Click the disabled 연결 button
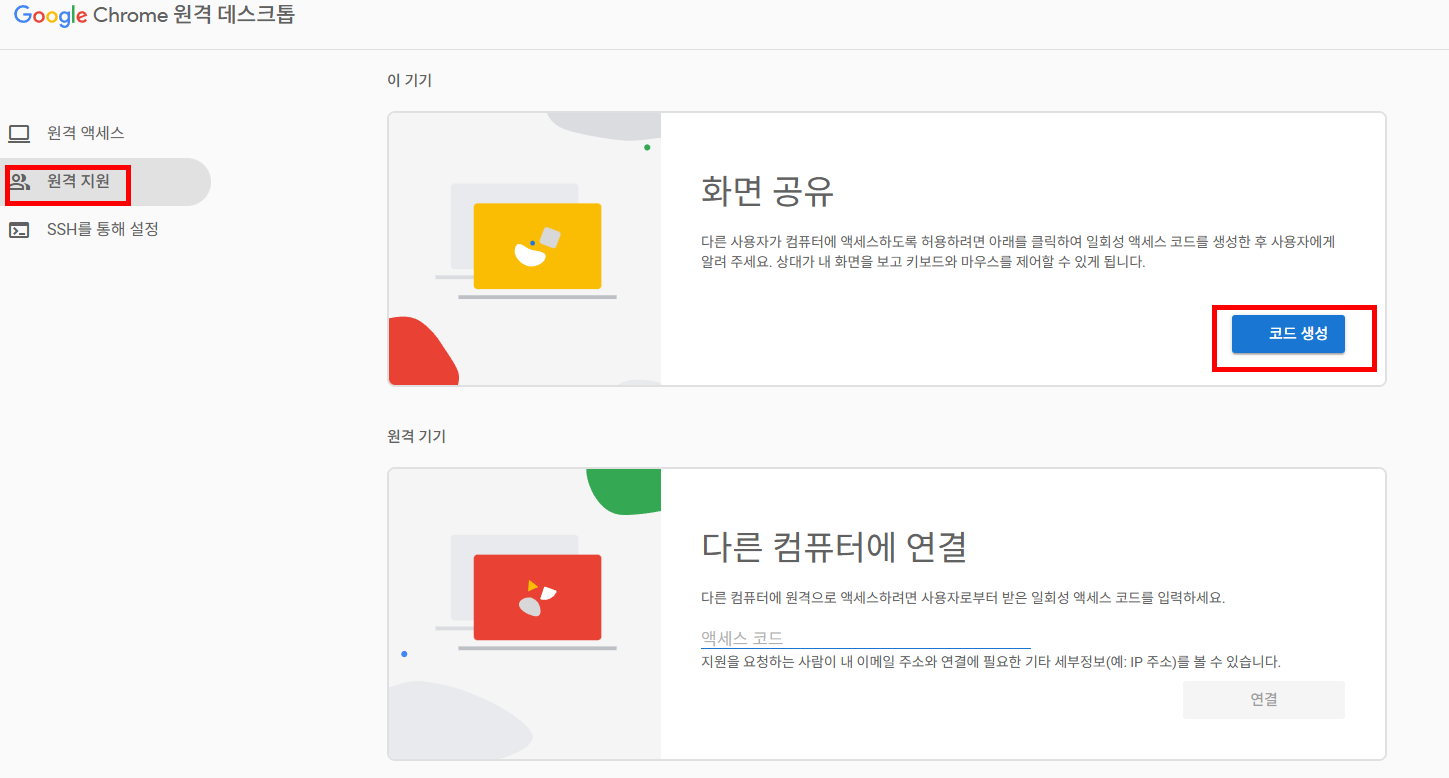Screen dimensions: 1449x778 click(x=1264, y=700)
